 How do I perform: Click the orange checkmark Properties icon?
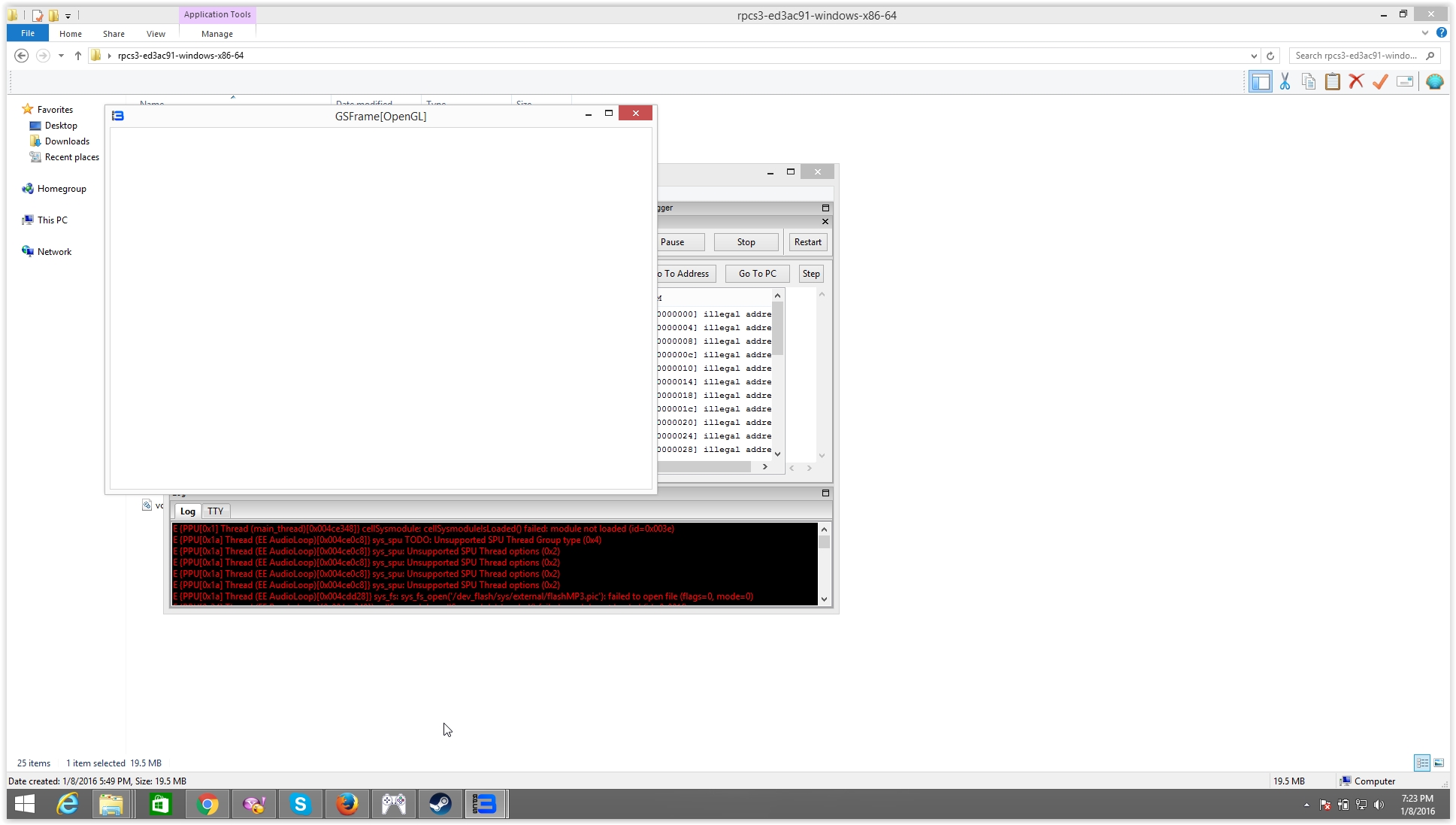[1380, 82]
